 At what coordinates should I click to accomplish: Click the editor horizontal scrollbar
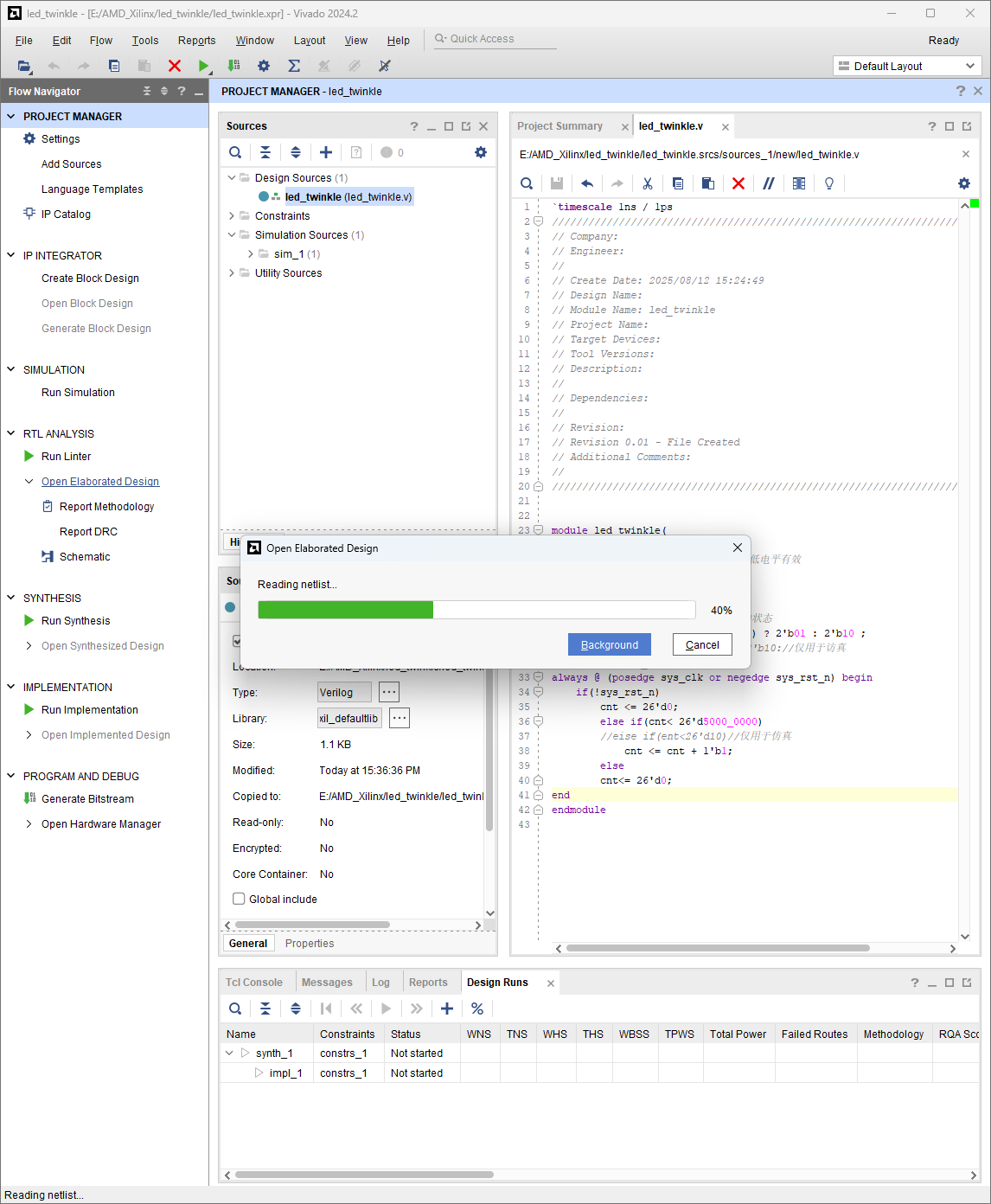tap(718, 948)
